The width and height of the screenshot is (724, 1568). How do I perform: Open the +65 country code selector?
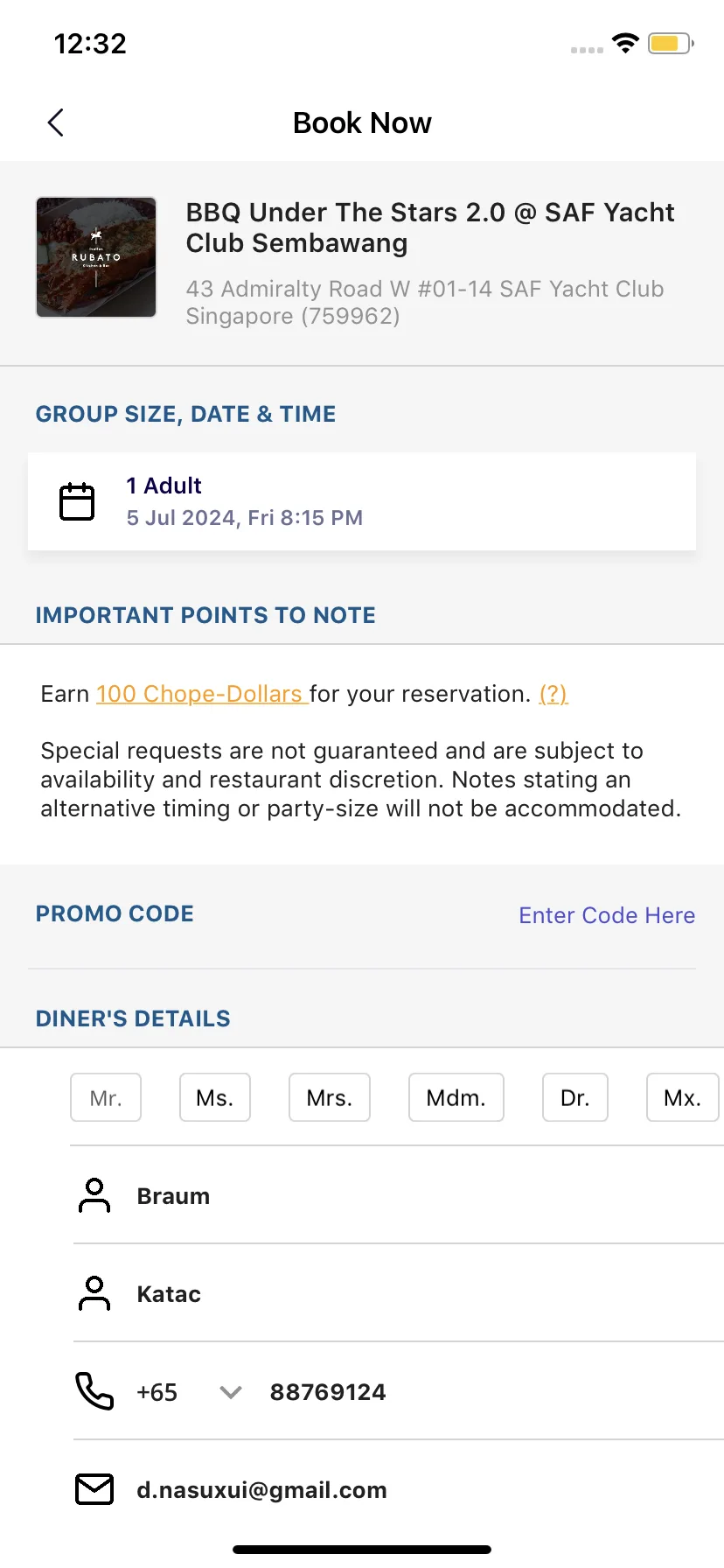[x=157, y=1392]
